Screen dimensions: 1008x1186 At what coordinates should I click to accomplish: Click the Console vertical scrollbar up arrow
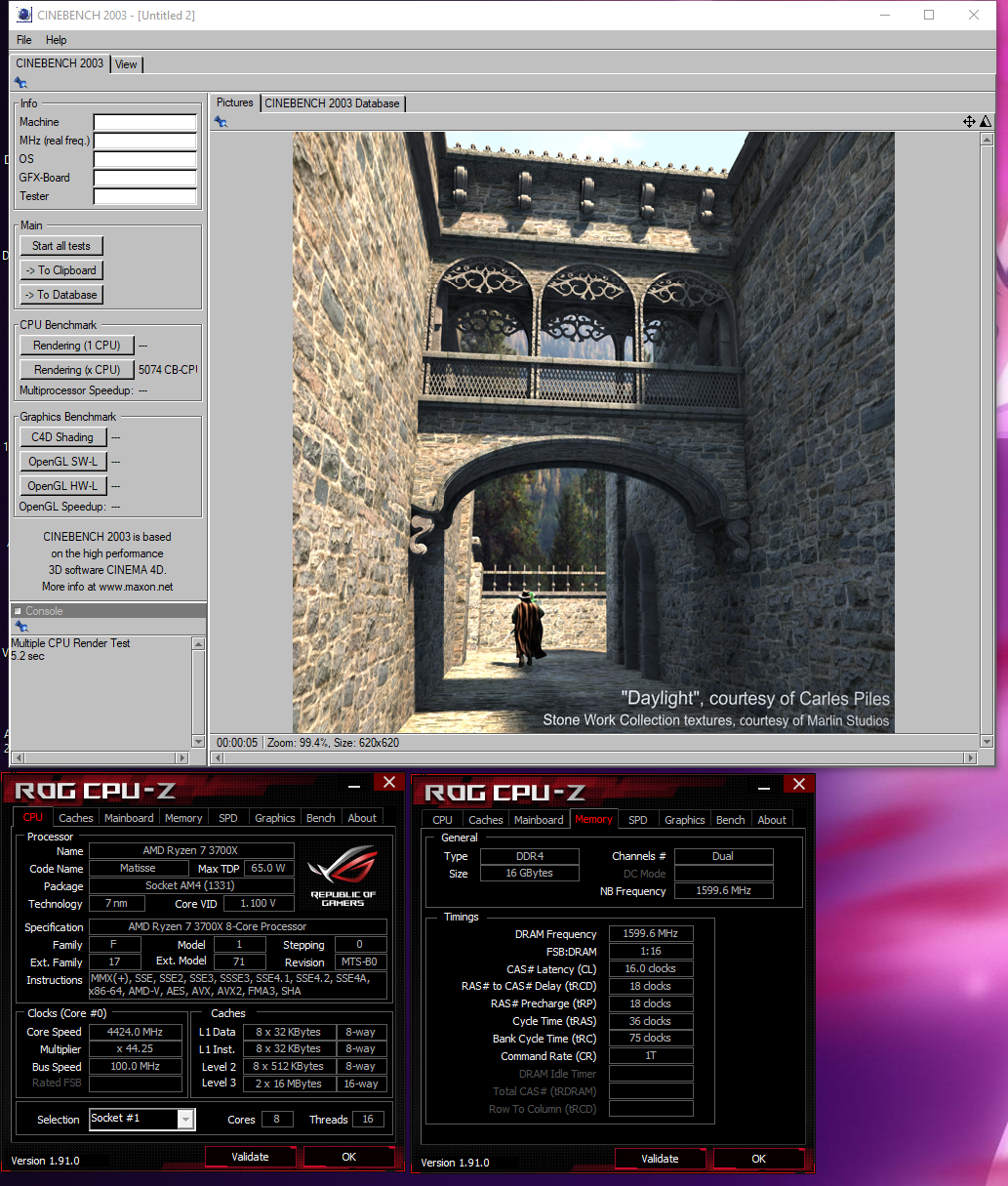(199, 644)
